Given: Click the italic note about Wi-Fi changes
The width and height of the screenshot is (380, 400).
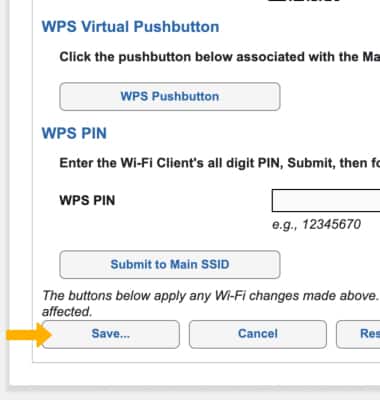Looking at the screenshot, I should tap(211, 296).
